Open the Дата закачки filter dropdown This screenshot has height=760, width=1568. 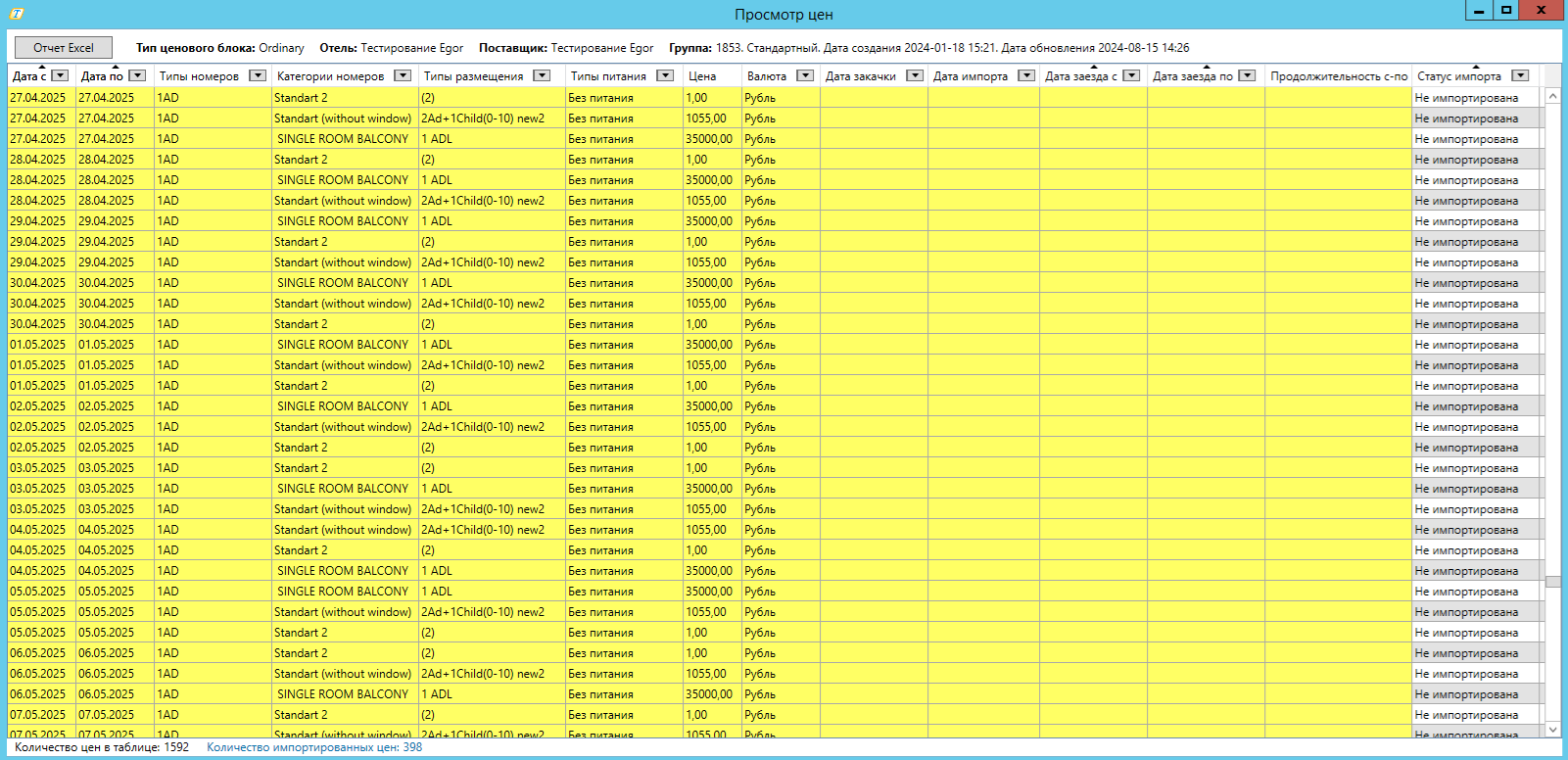click(915, 75)
